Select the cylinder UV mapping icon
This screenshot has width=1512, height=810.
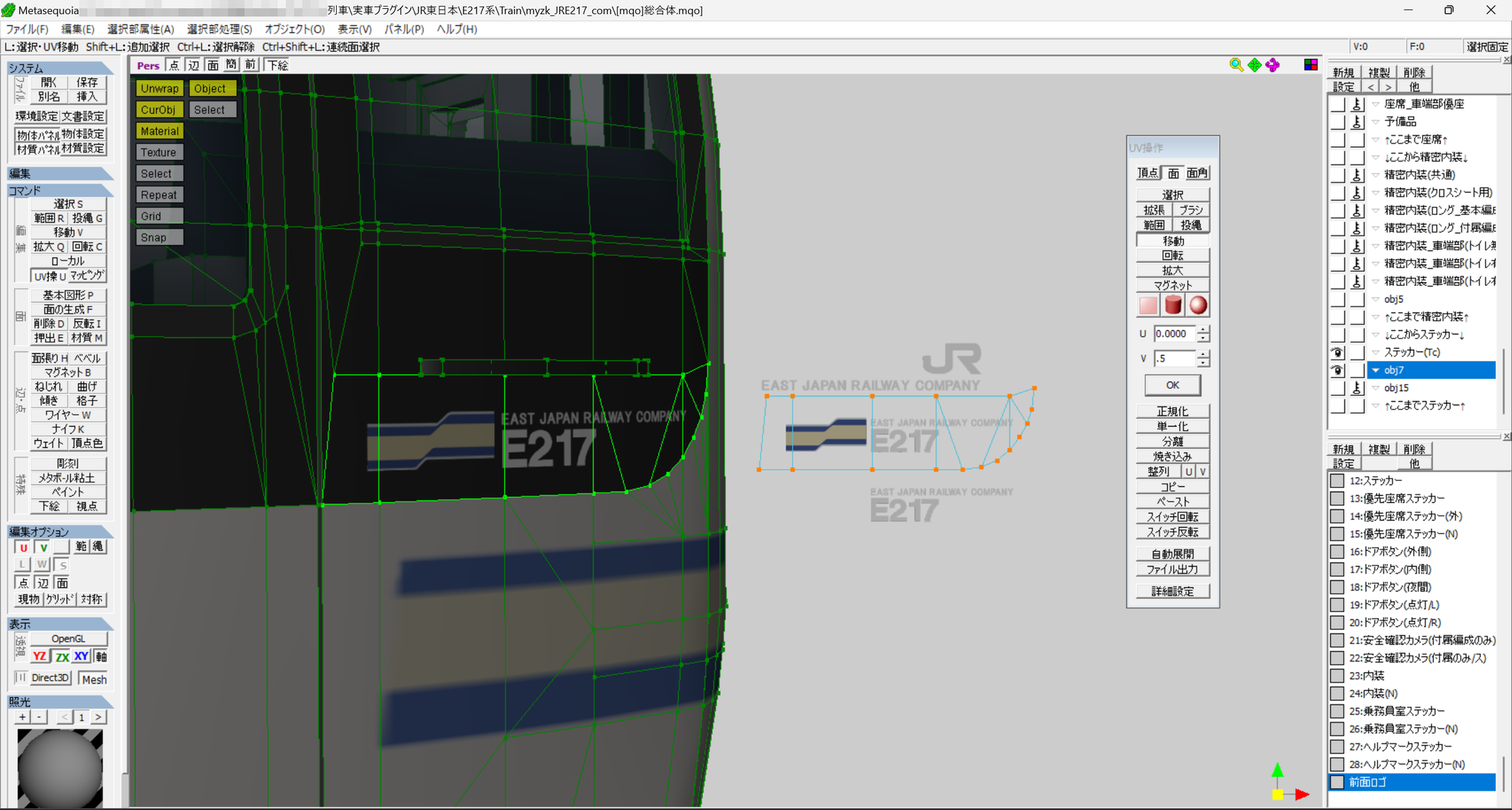pyautogui.click(x=1173, y=305)
